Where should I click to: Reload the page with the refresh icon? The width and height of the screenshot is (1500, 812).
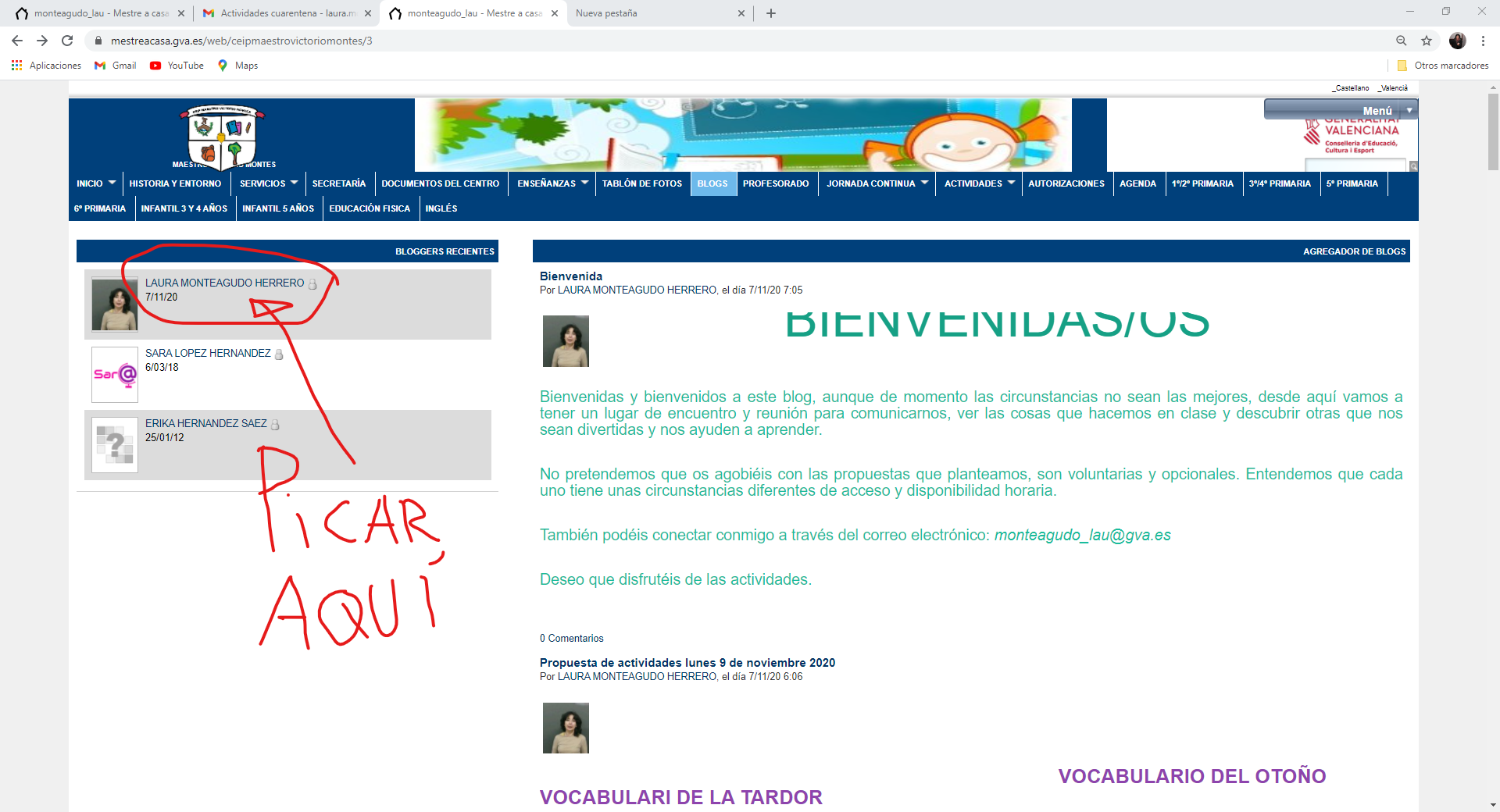point(67,41)
